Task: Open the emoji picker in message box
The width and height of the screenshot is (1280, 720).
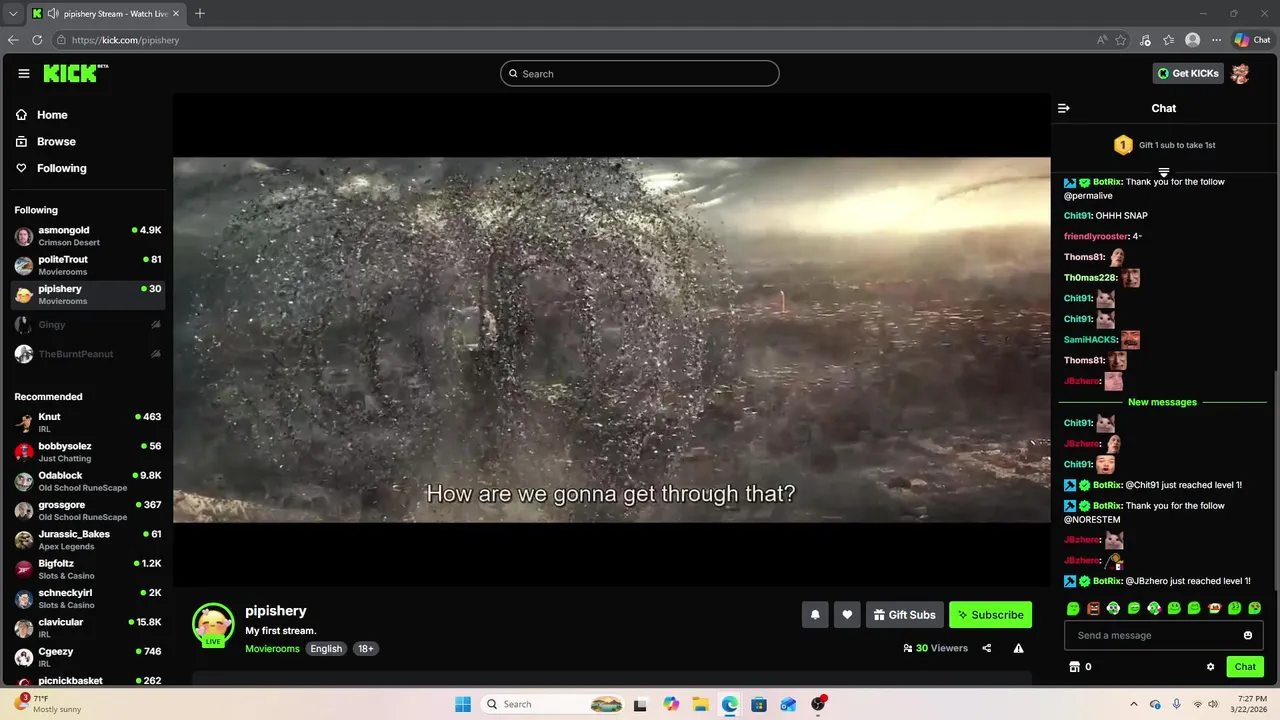Action: (1248, 635)
